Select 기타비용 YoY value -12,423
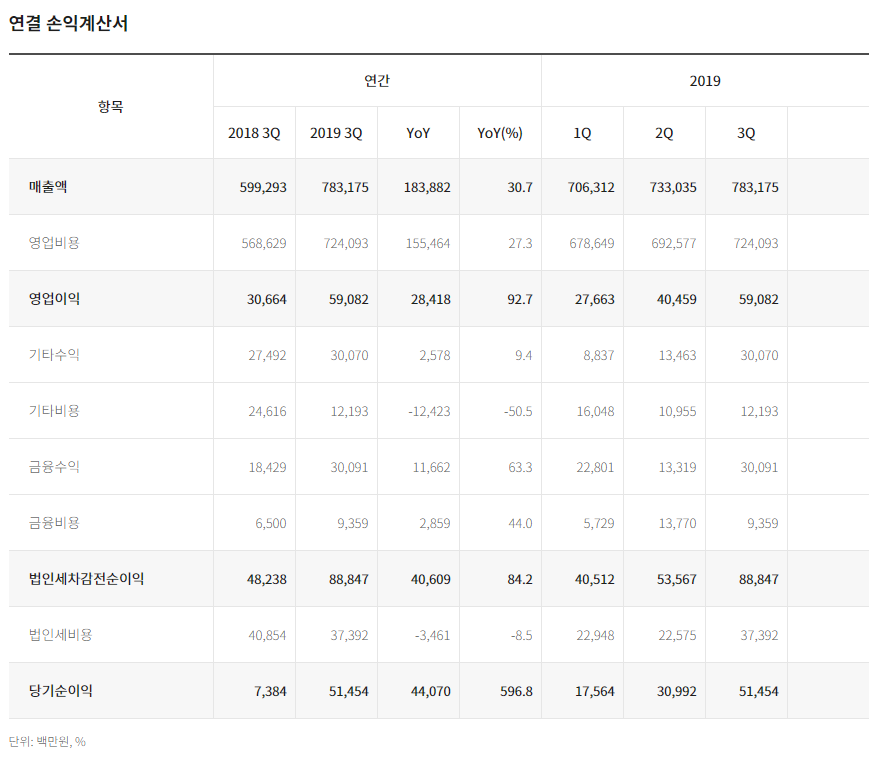The height and width of the screenshot is (763, 887). point(429,411)
